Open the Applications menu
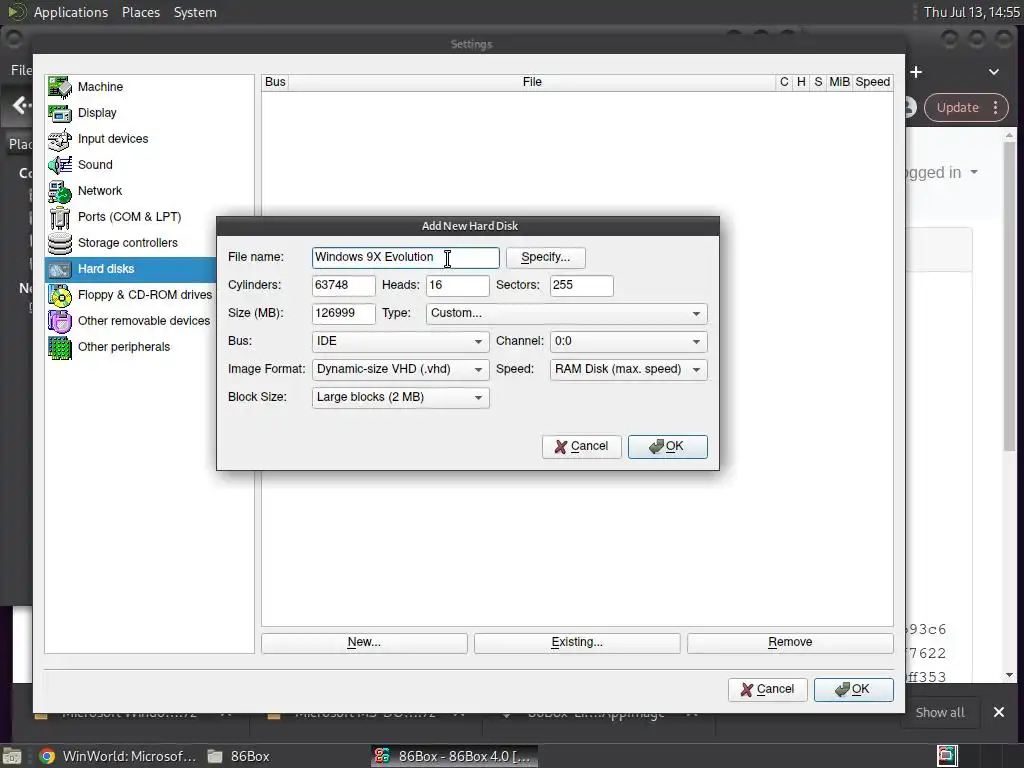This screenshot has width=1024, height=768. click(71, 12)
